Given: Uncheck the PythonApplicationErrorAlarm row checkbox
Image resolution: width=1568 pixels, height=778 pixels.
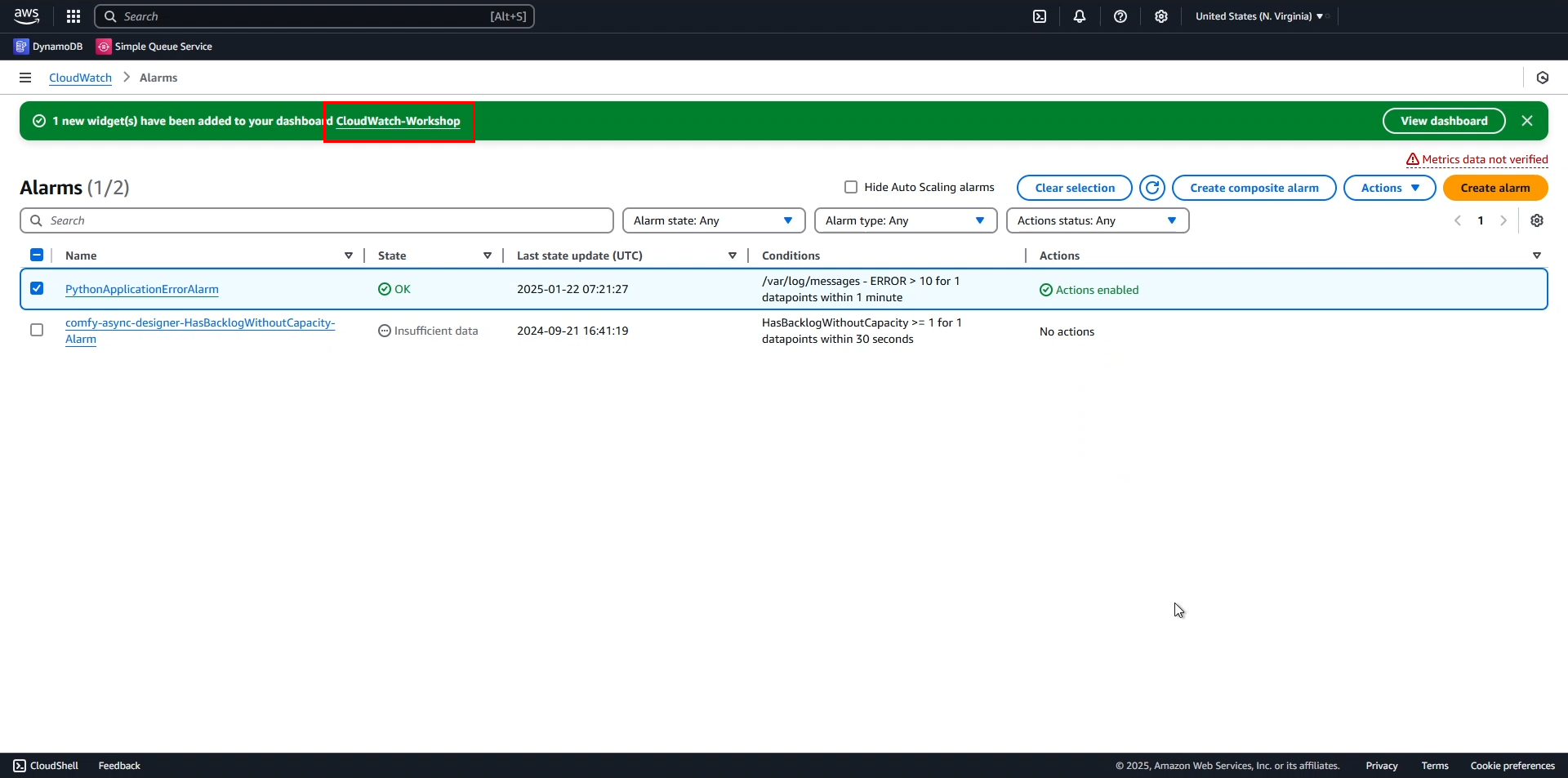Looking at the screenshot, I should pos(37,288).
